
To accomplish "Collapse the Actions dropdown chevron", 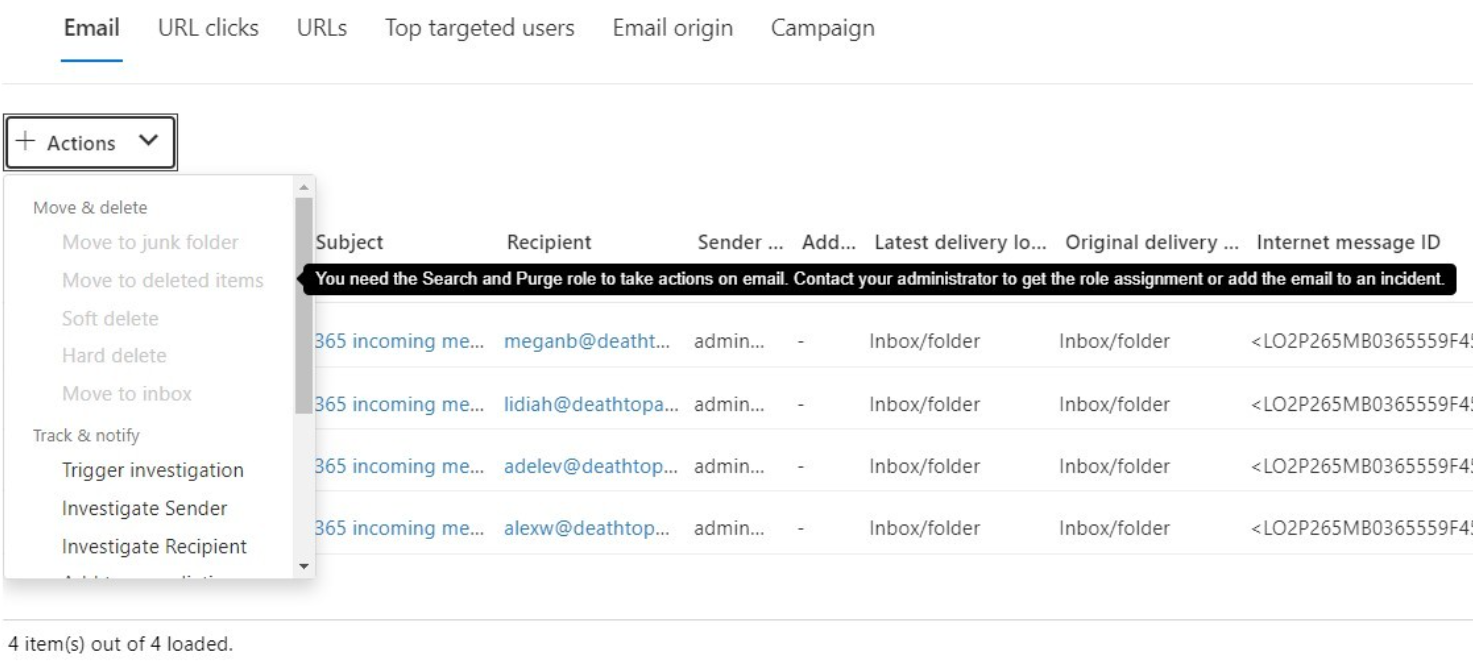I will pyautogui.click(x=148, y=142).
